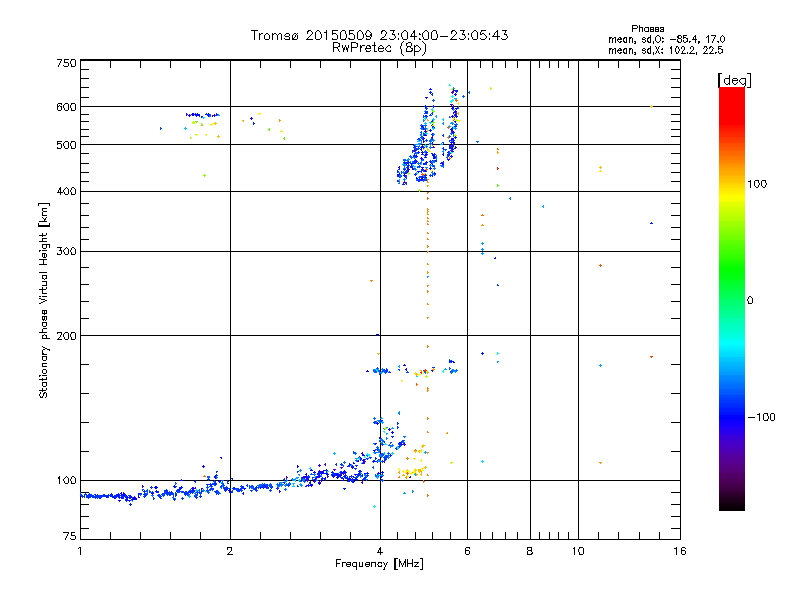
Task: Select the "mean, sd,O: -85.4, 17.0" text
Action: click(666, 39)
